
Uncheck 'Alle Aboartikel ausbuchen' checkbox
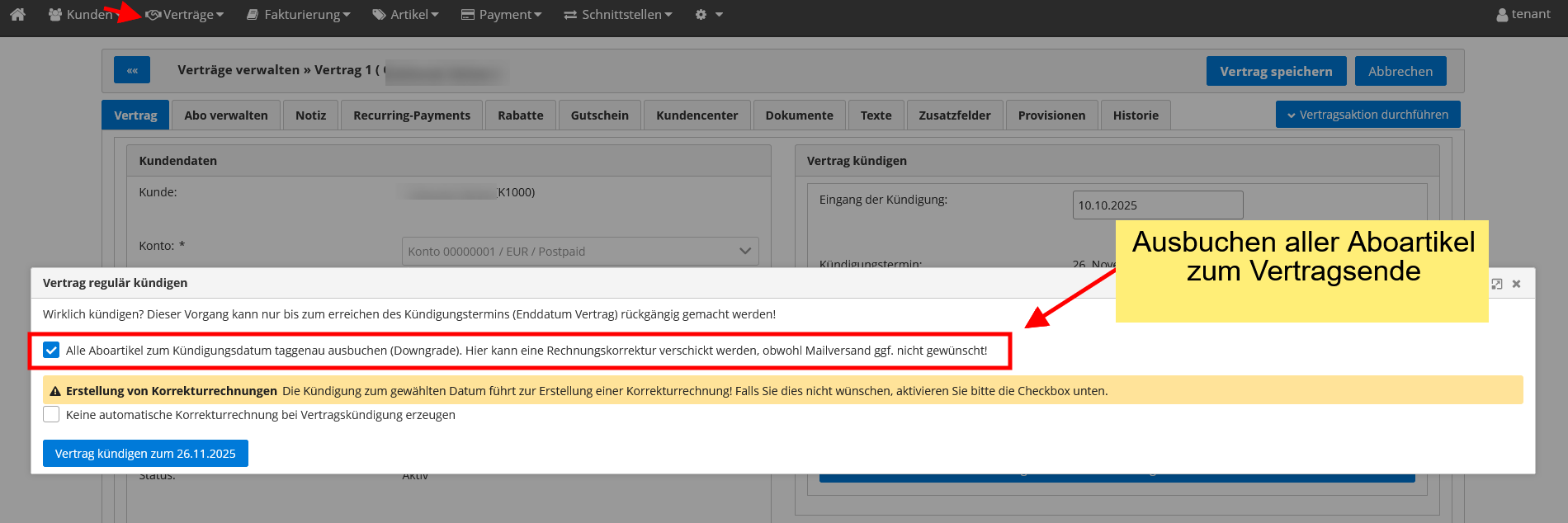(x=51, y=351)
